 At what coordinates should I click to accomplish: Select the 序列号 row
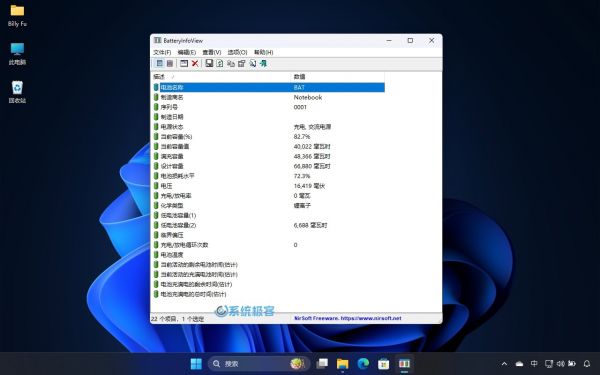coord(268,107)
